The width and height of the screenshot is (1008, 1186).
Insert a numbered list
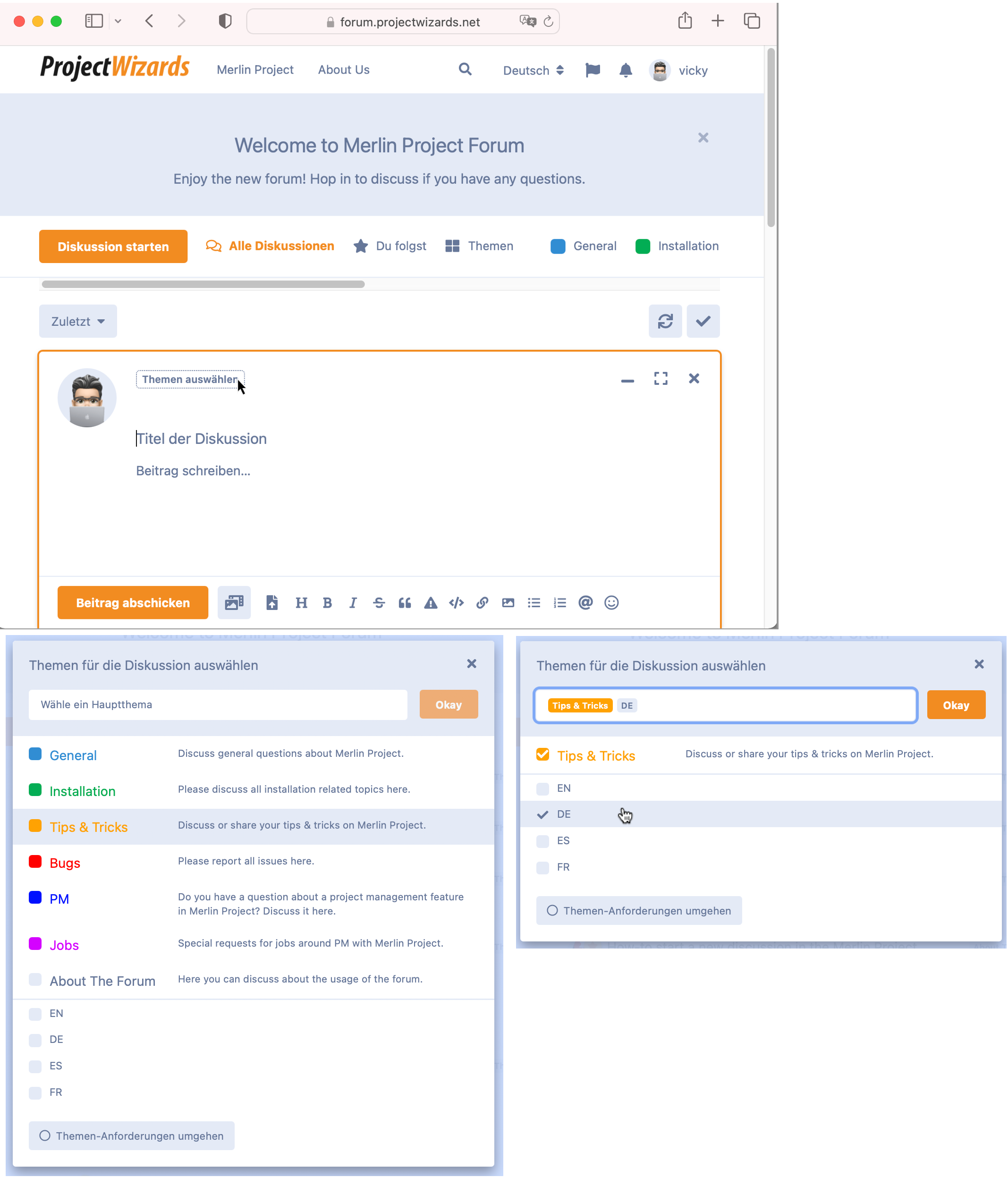tap(560, 603)
